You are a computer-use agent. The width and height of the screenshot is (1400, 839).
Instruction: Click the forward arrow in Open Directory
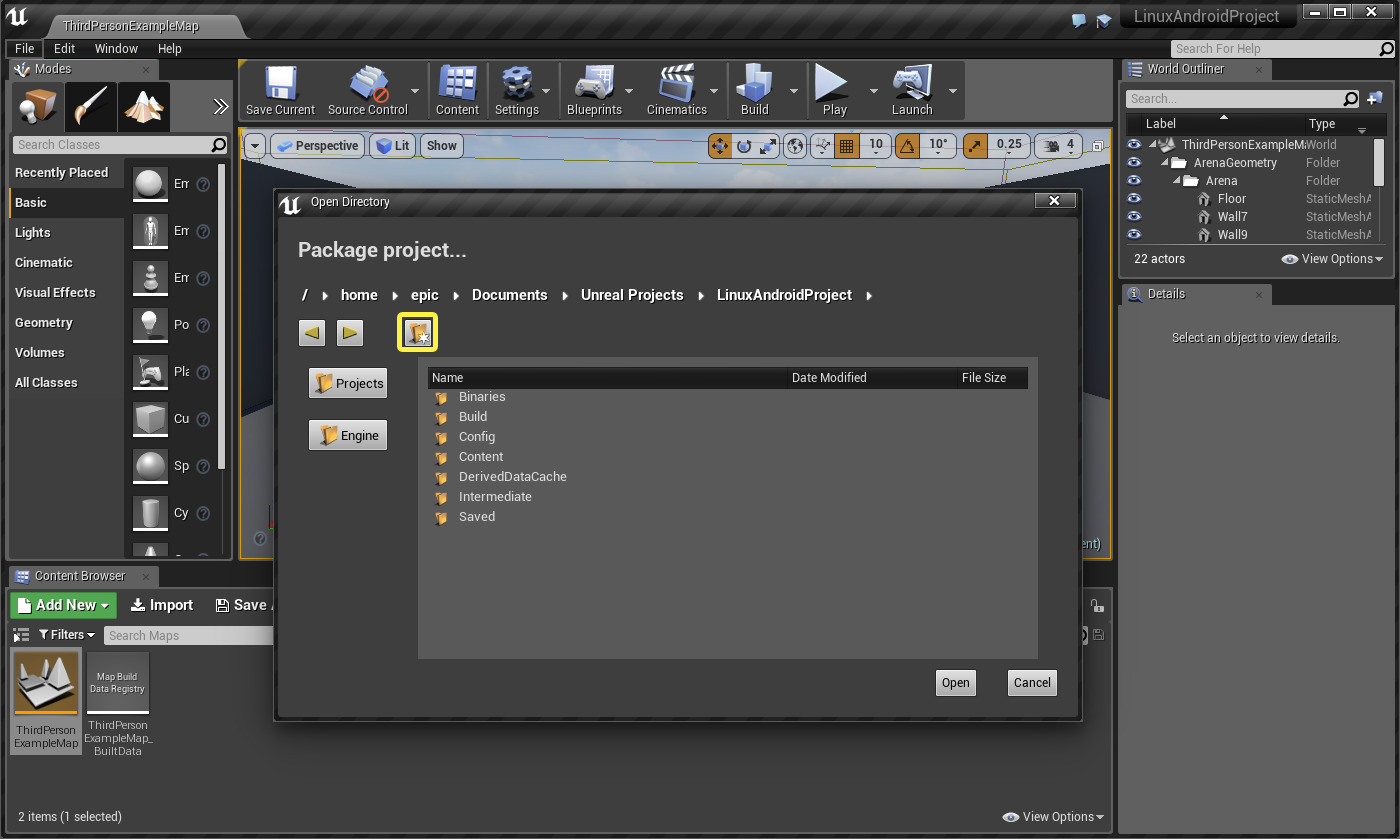[349, 333]
